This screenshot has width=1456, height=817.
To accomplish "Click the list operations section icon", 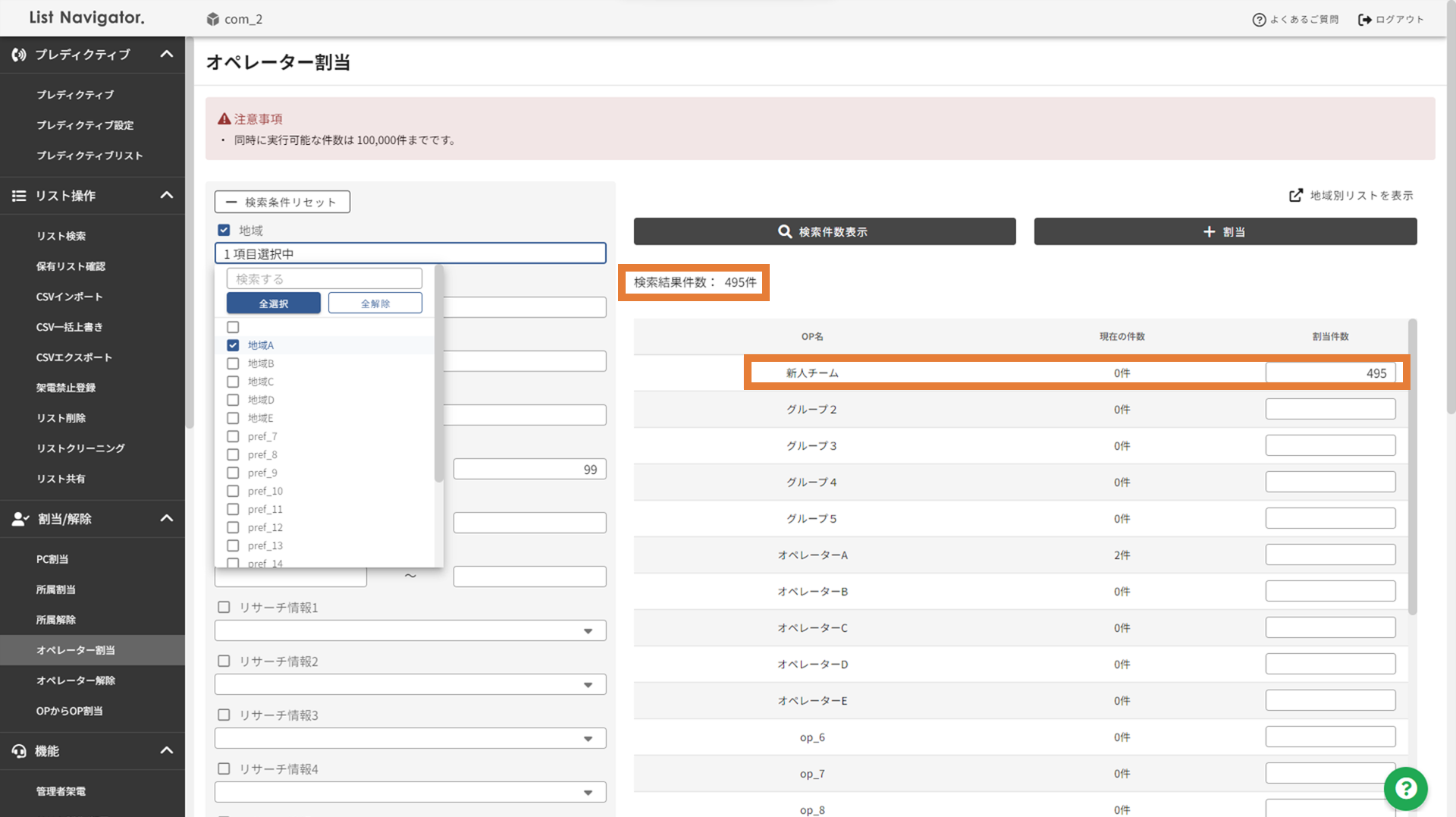I will pos(19,196).
